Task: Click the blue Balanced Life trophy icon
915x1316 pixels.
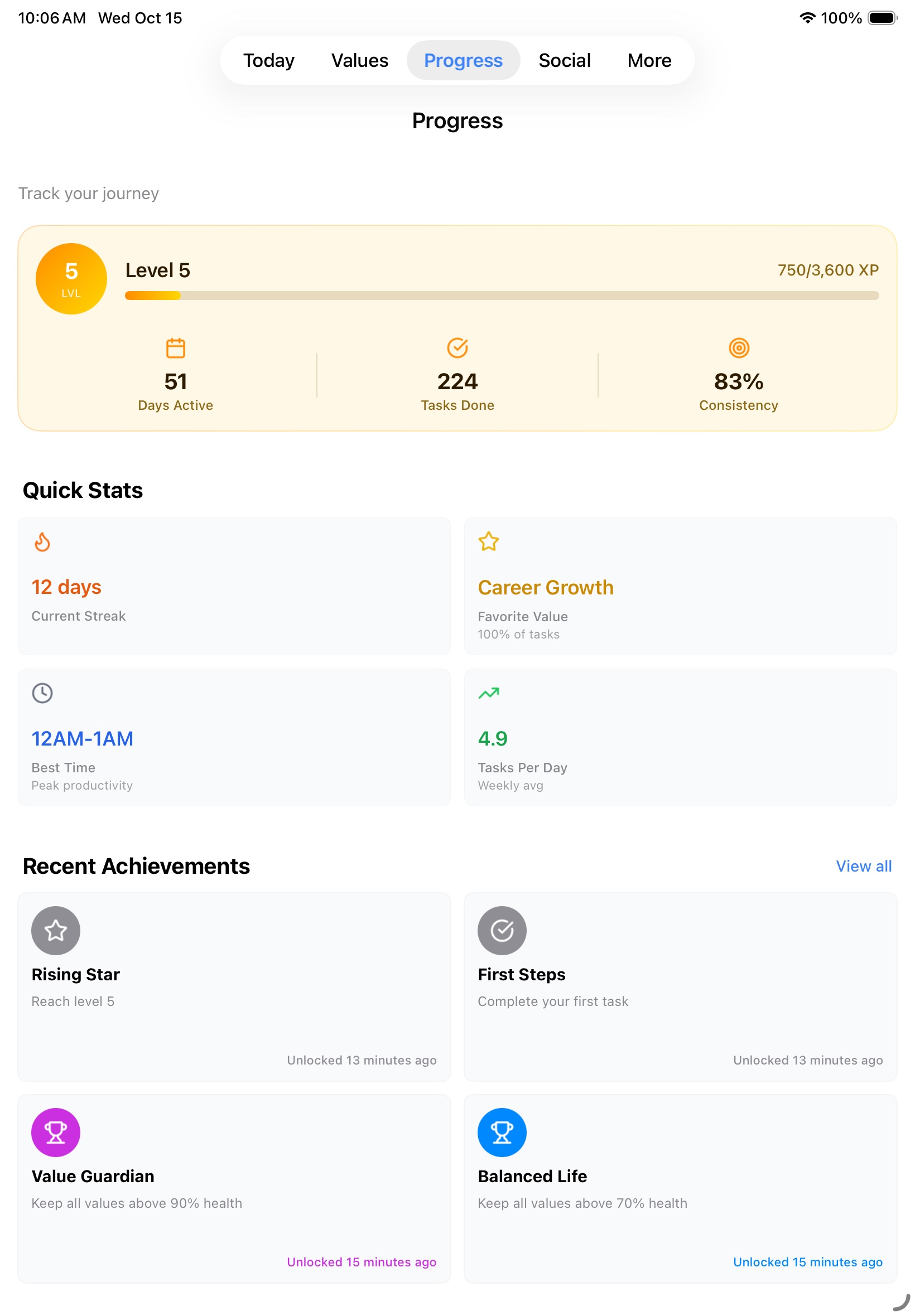Action: coord(502,1131)
